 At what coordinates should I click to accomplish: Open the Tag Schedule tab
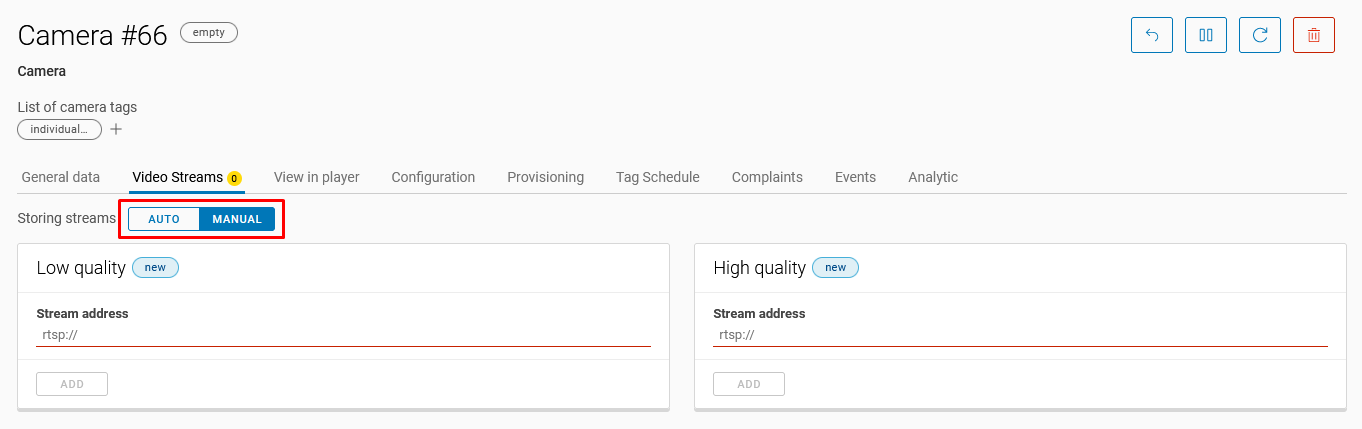coord(657,177)
